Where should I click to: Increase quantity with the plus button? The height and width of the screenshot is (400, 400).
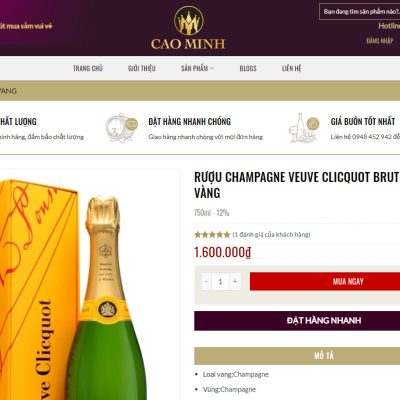[x=235, y=281]
